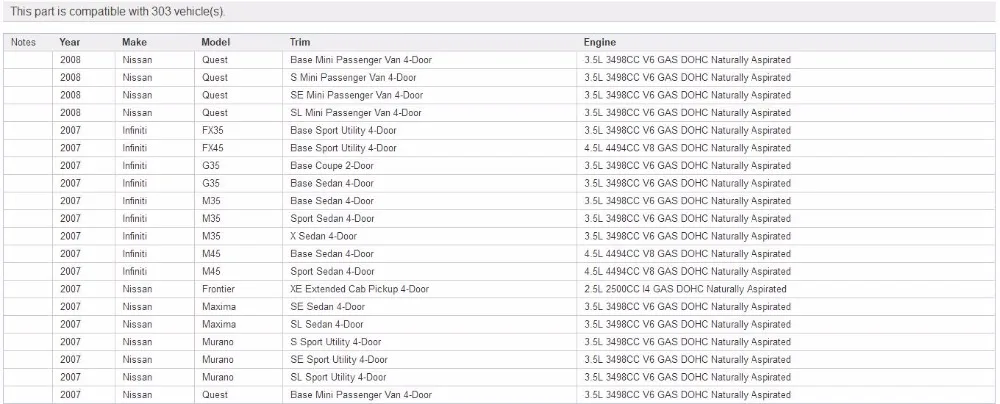Click the FX45 model cell
This screenshot has height=404, width=1000.
(x=213, y=148)
